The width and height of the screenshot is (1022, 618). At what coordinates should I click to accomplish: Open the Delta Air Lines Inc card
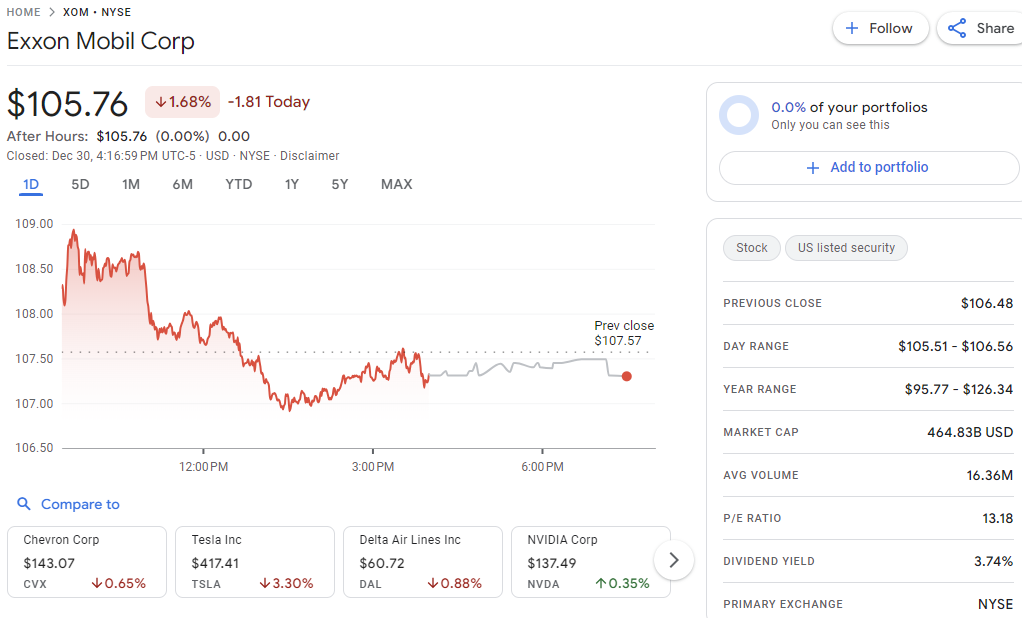pos(423,562)
